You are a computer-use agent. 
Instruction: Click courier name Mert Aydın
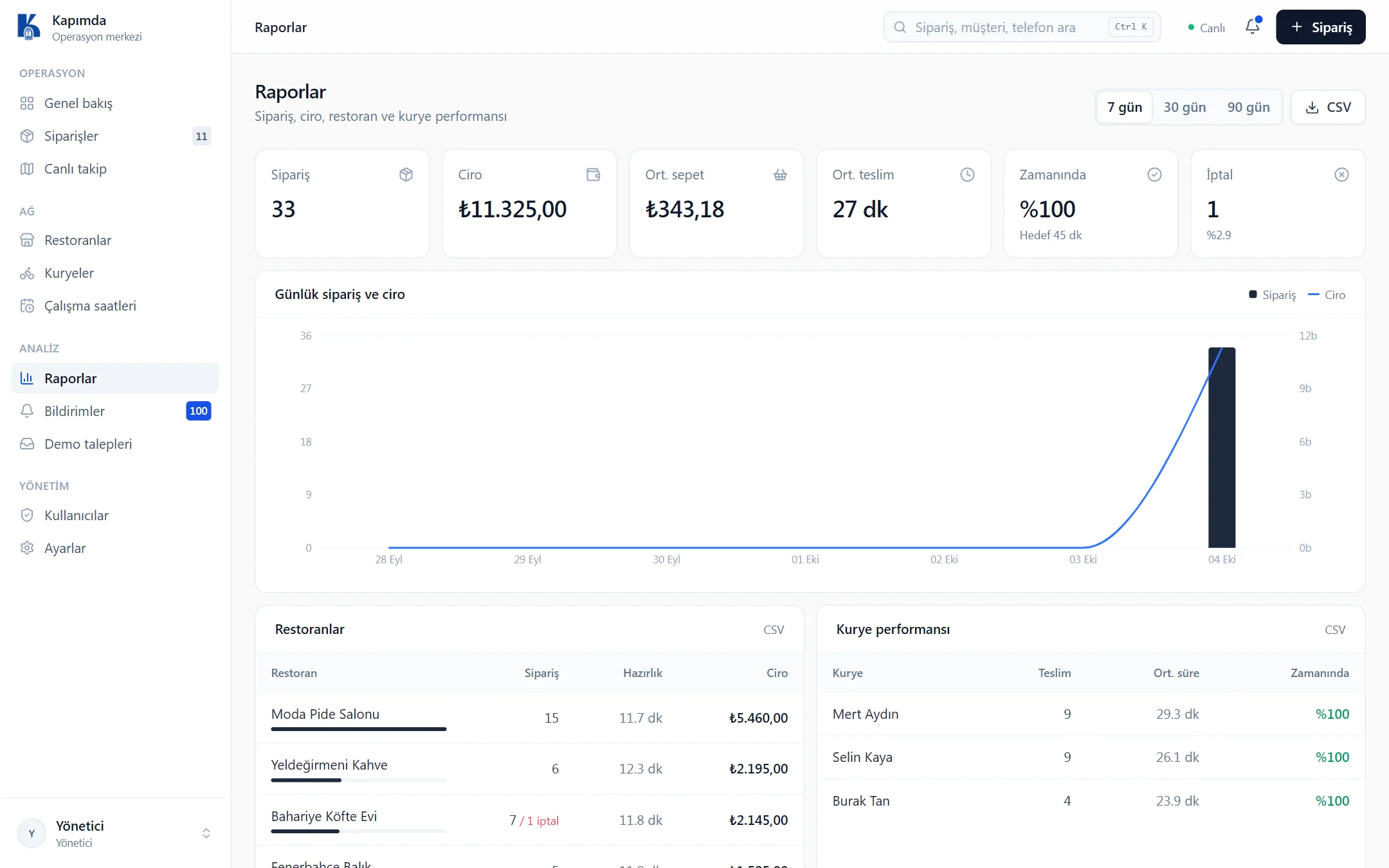coord(866,714)
